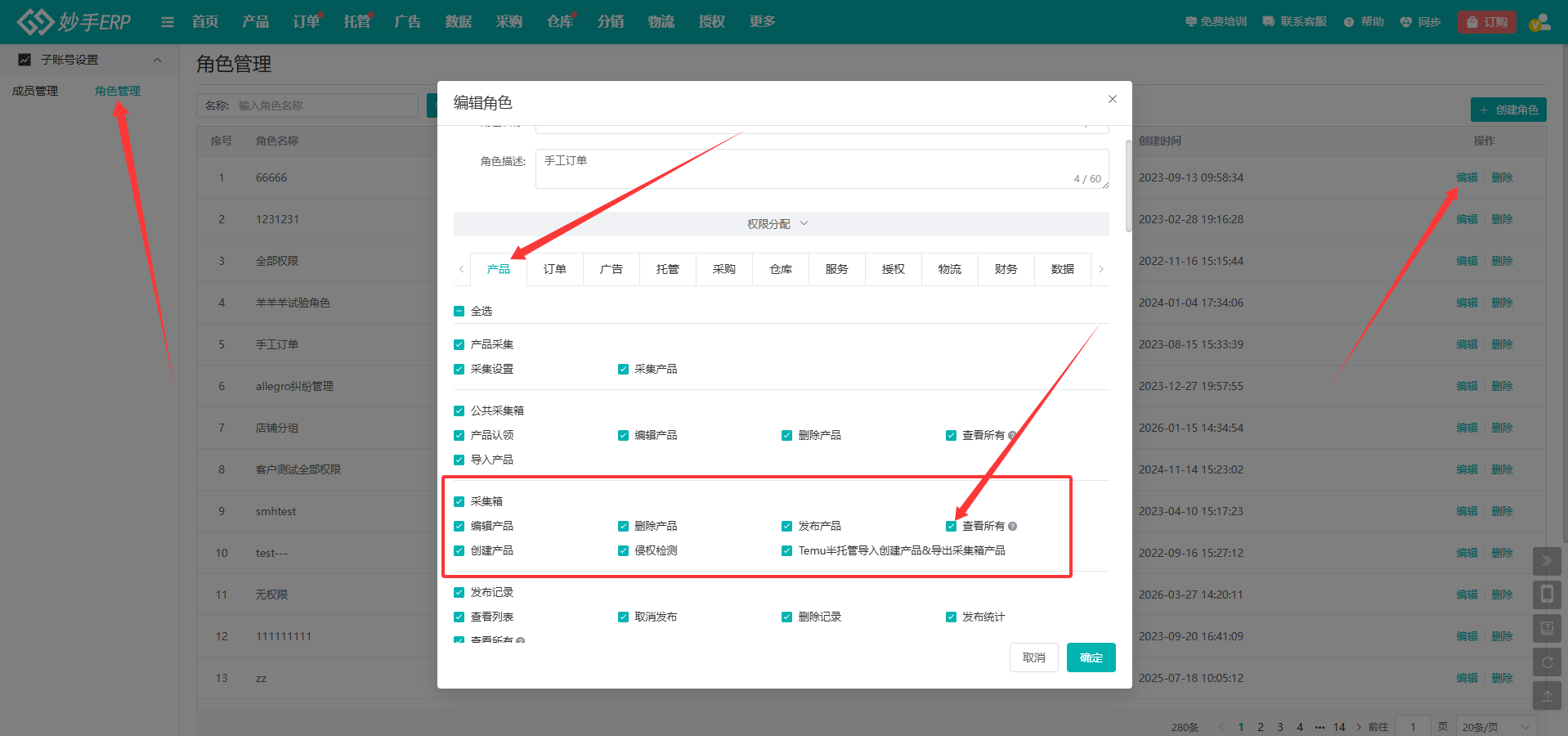Uncheck the 公共采集箱 checkbox
Screen dimensions: 1568x736
(459, 411)
